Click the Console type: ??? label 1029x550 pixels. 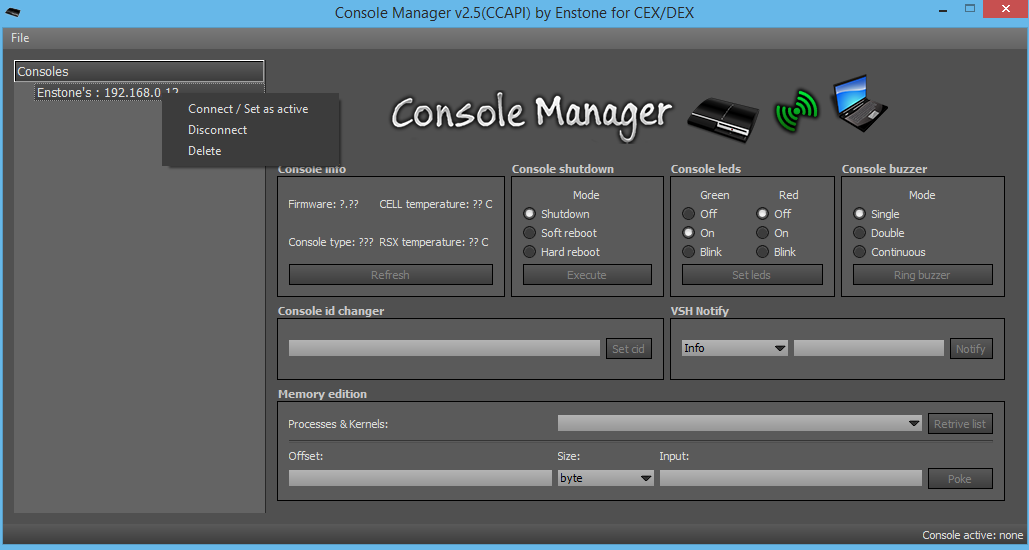click(331, 242)
